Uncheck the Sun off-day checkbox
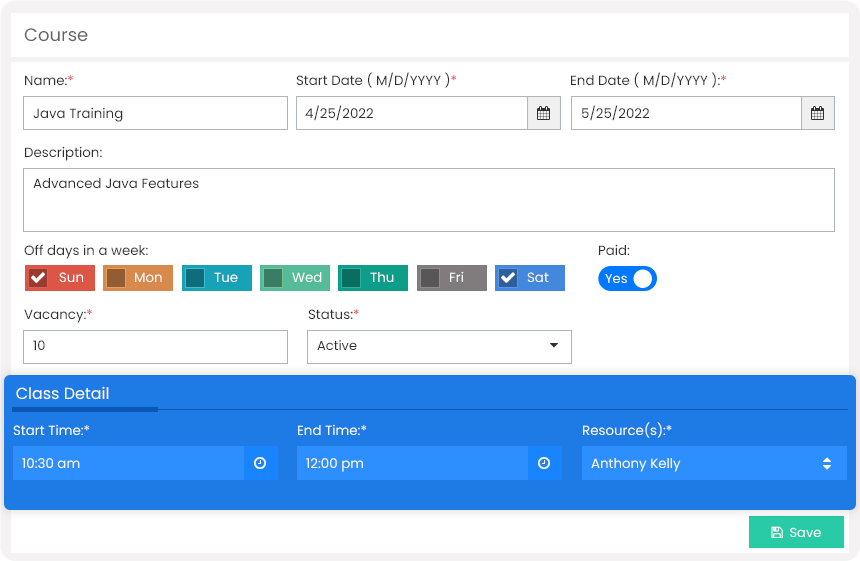Viewport: 860px width, 561px height. 38,277
